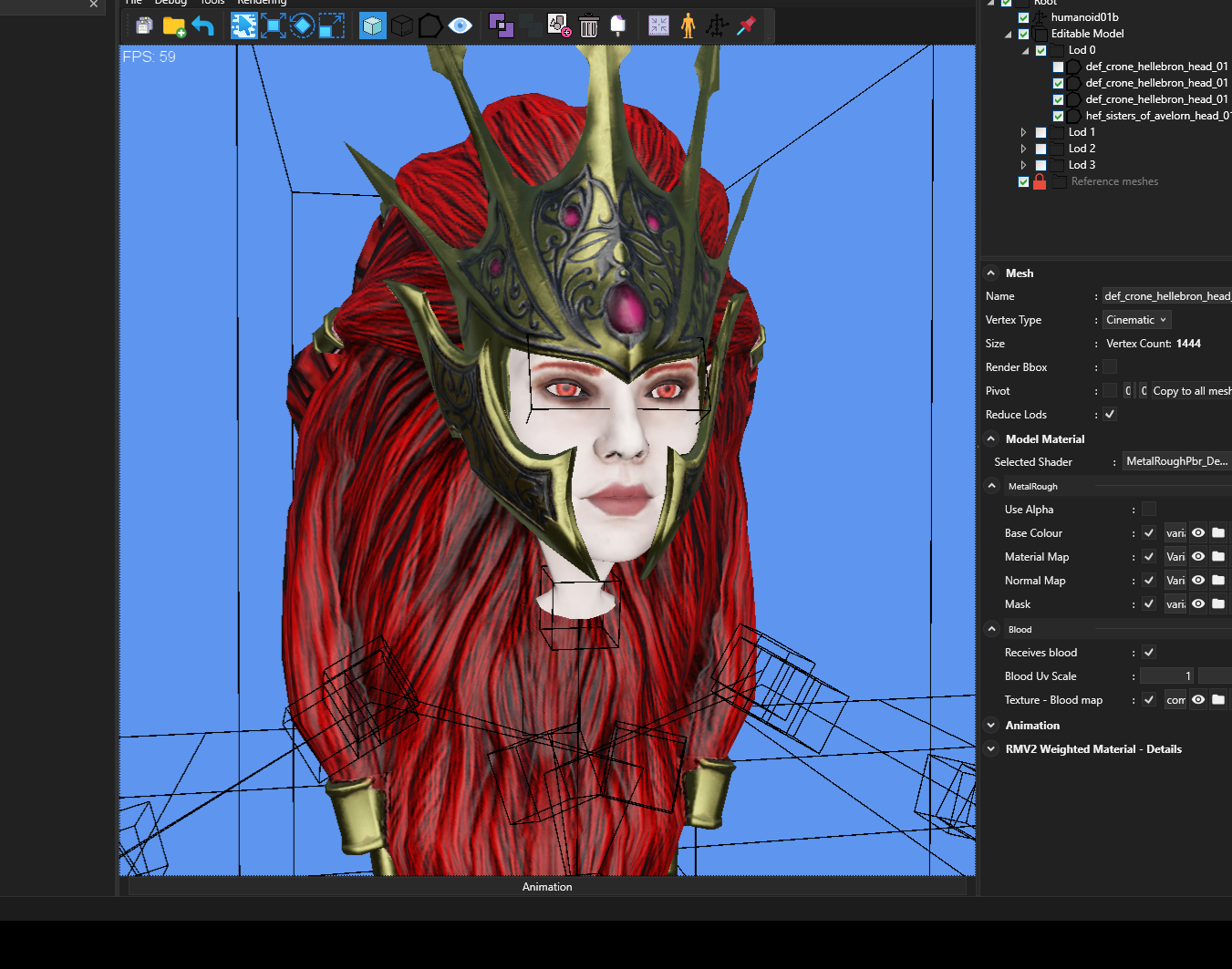
Task: Expand RMV2 Weighted Material - Details section
Action: 991,749
